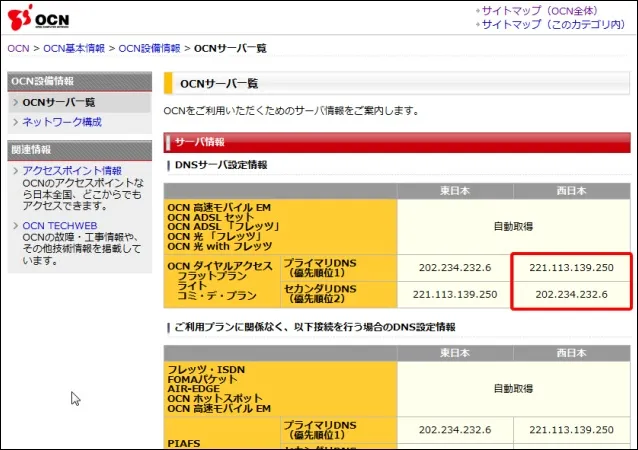
Task: Click 221.113.139.250 secondary 東日本 cell
Action: 455,295
